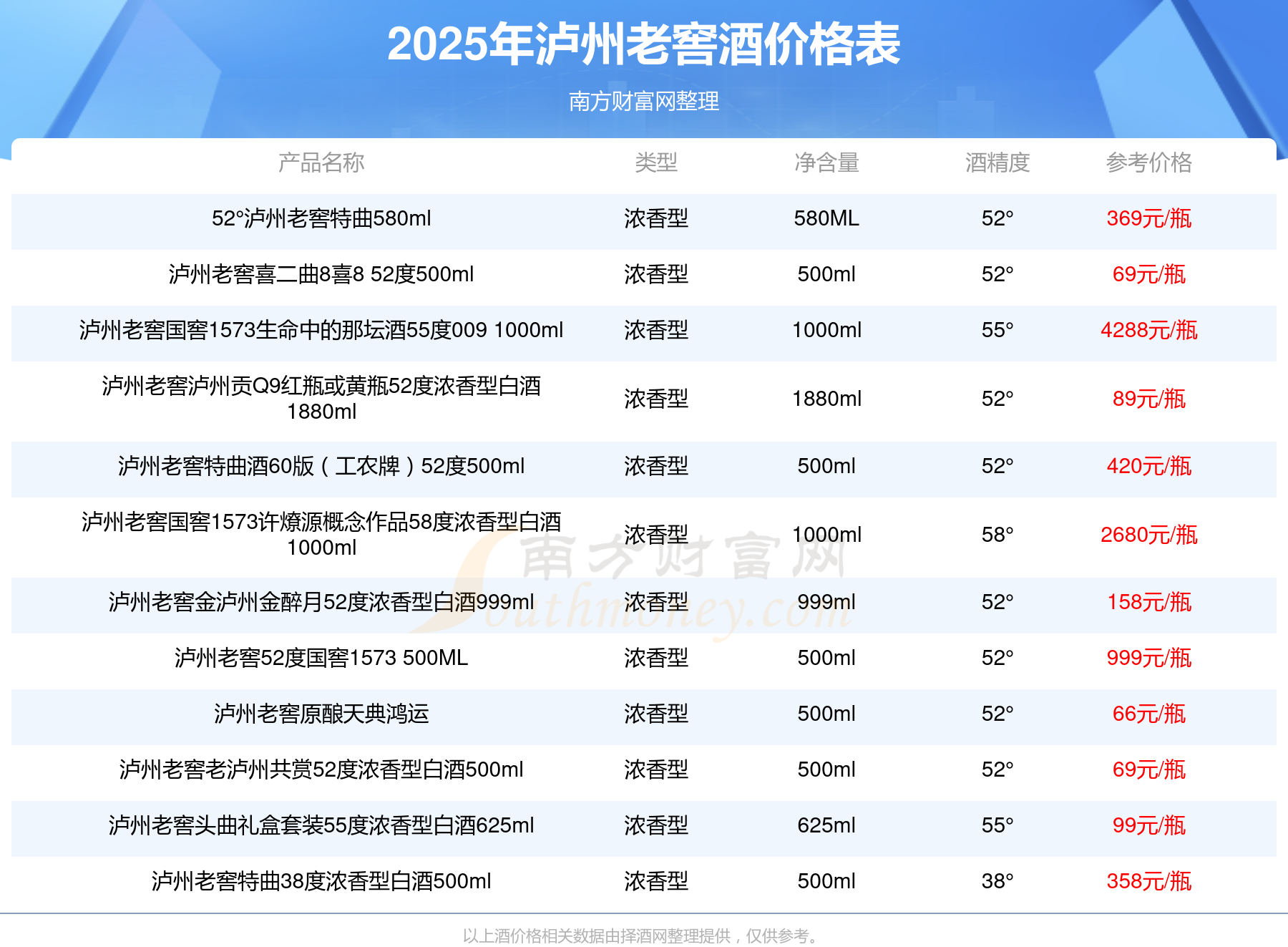Viewport: 1288px width, 947px height.
Task: Select the alcohol value "38°"
Action: 997,881
